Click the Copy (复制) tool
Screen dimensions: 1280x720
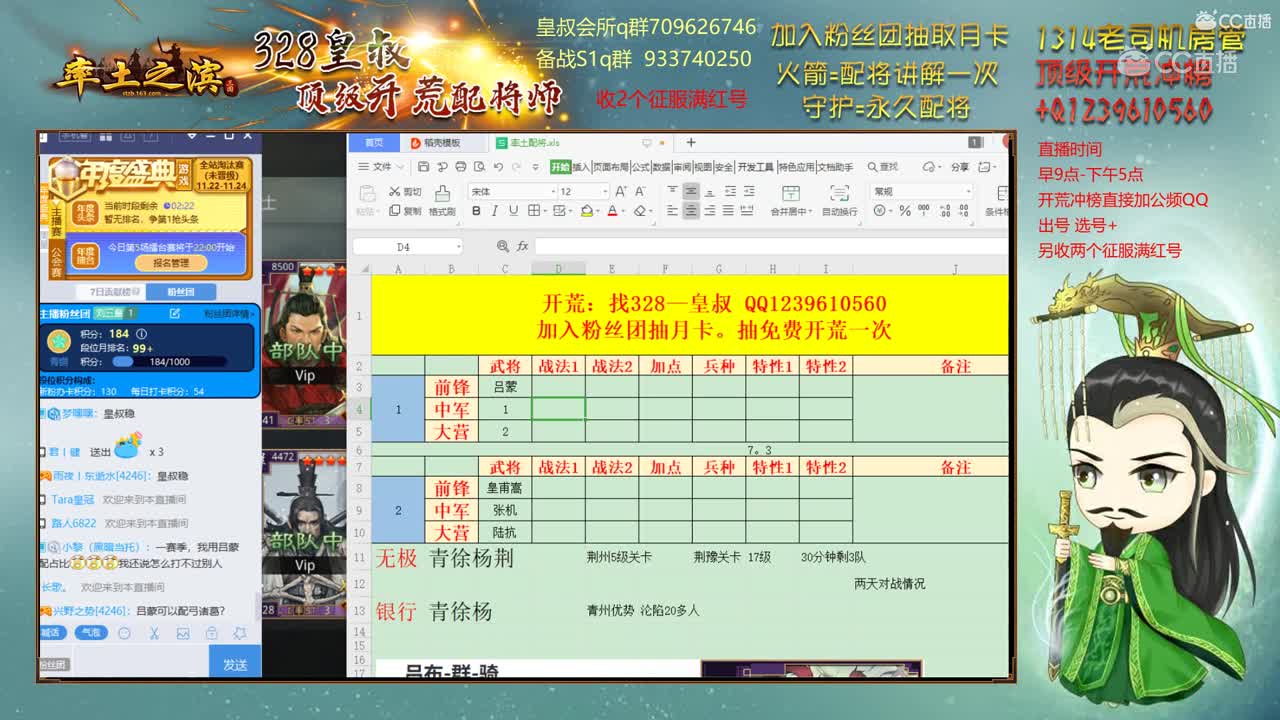click(x=405, y=210)
